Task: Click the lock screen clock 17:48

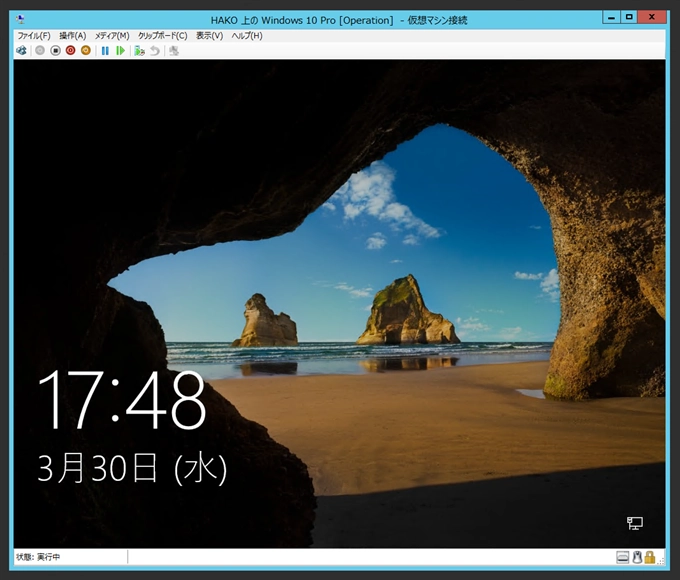Action: [x=122, y=400]
